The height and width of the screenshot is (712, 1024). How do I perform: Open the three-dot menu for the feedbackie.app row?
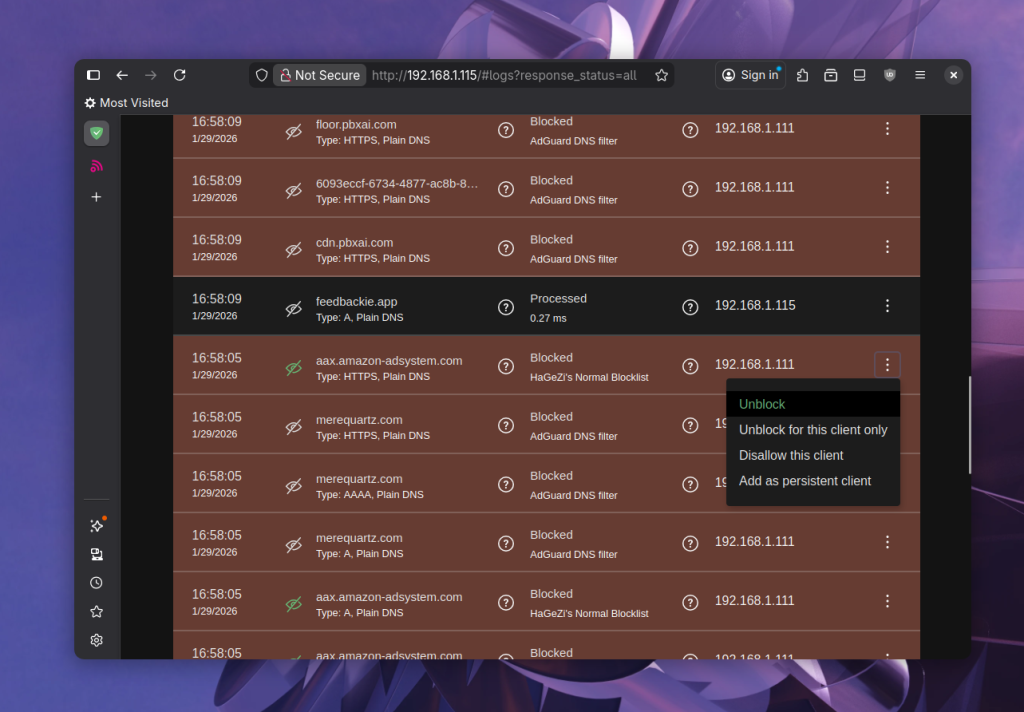point(887,306)
